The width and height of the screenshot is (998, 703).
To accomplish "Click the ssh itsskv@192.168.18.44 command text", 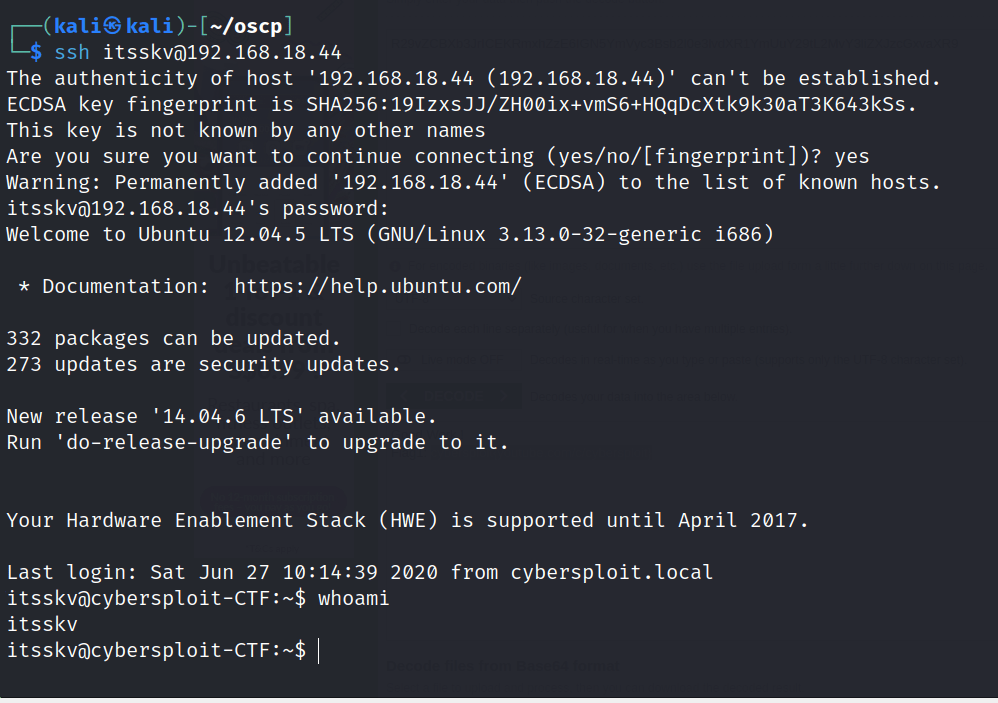I will pyautogui.click(x=198, y=52).
